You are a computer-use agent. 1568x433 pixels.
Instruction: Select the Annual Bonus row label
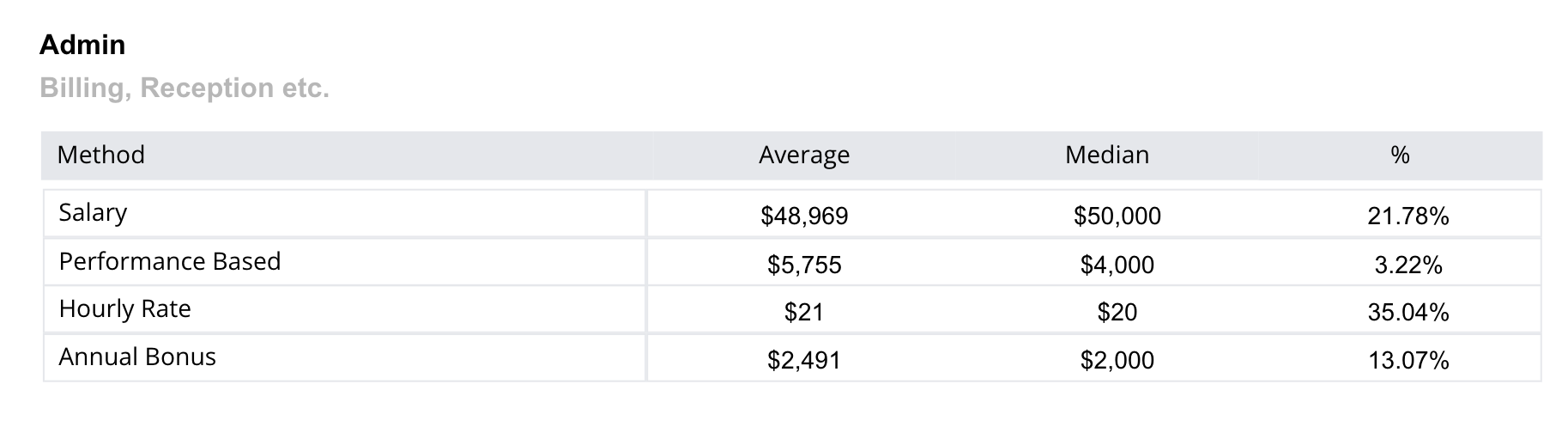[x=137, y=357]
